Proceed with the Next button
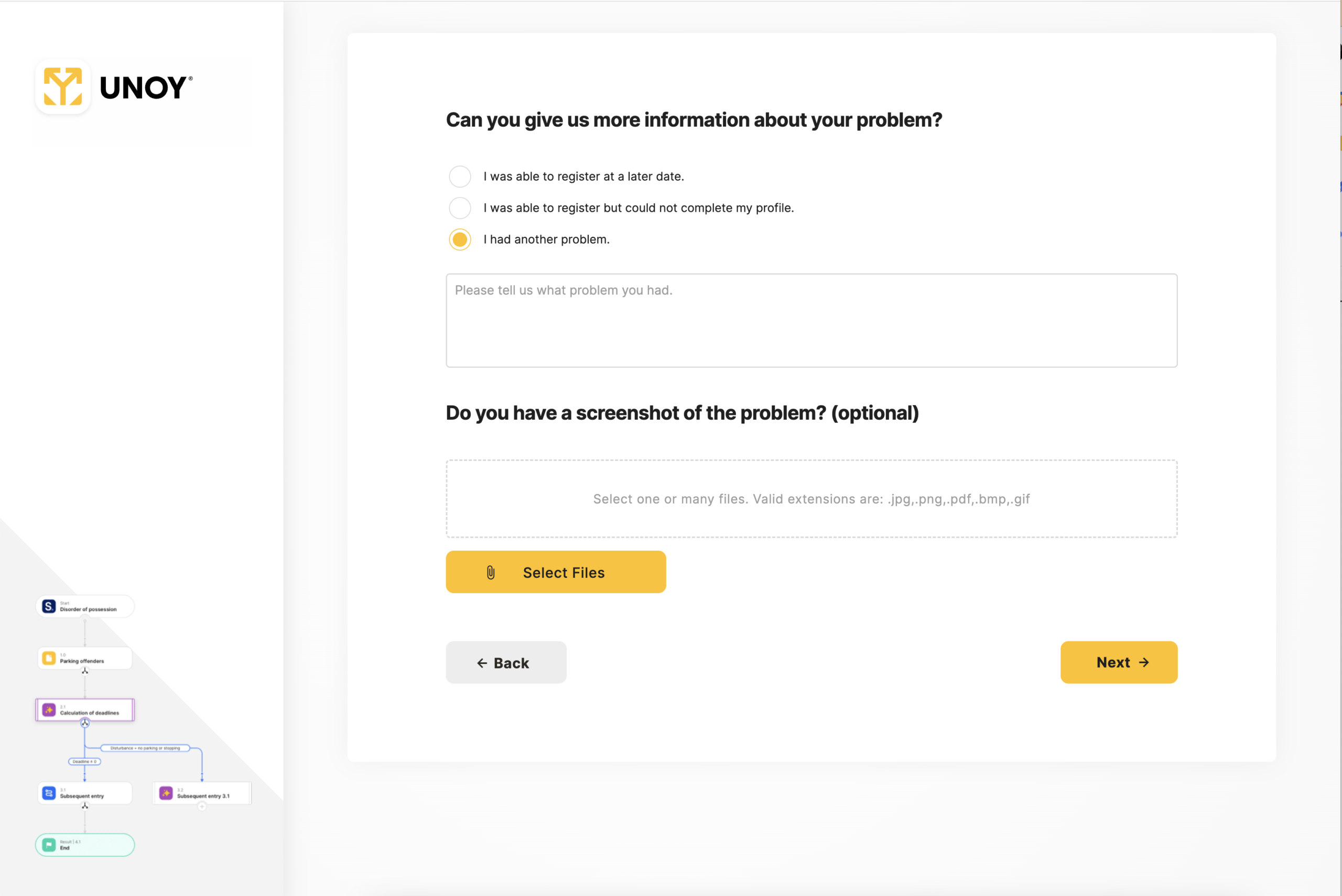This screenshot has width=1342, height=896. pyautogui.click(x=1119, y=662)
